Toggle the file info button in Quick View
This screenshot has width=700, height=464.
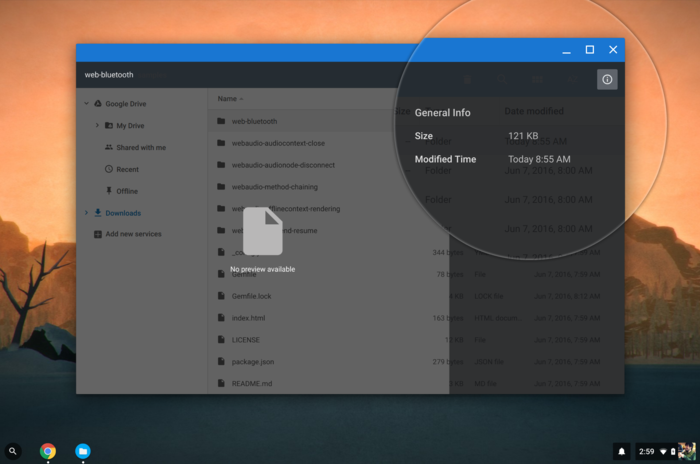click(607, 79)
